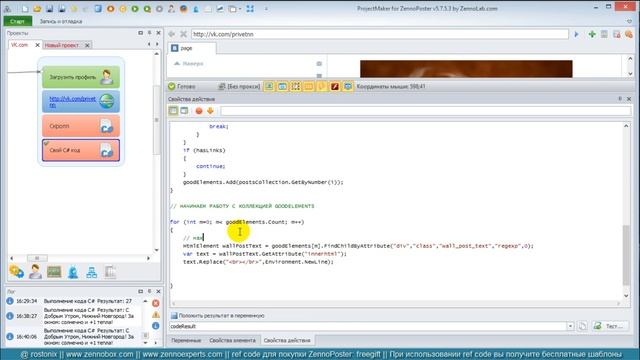
Task: Toggle the first yellow-highlighted browser option icon
Action: coord(269,87)
